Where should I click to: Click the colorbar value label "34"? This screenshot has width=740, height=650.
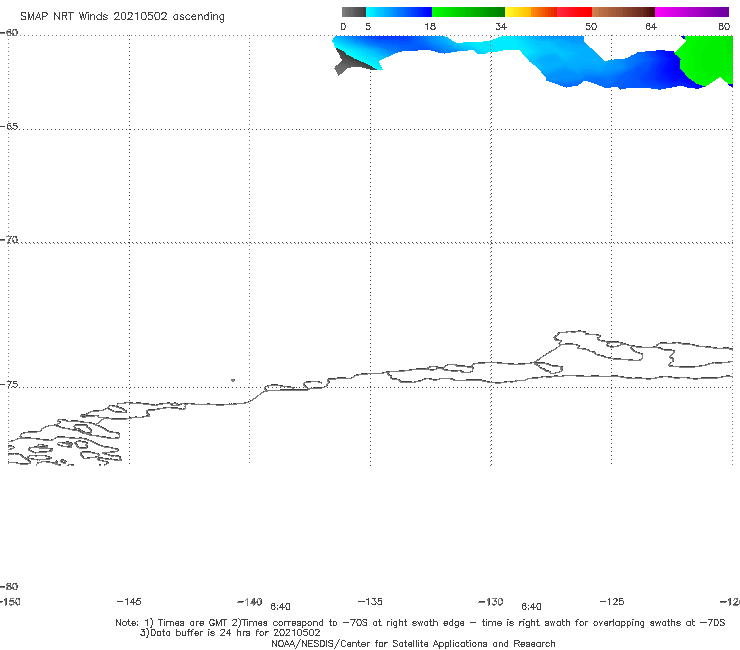(x=501, y=27)
